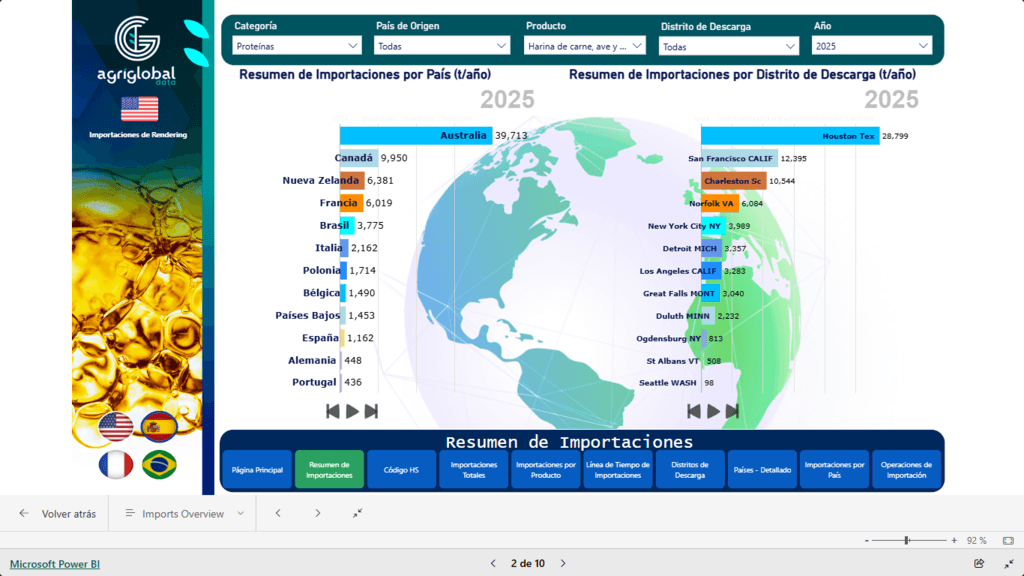Skip to next frame on district chart
The height and width of the screenshot is (576, 1024).
[732, 411]
